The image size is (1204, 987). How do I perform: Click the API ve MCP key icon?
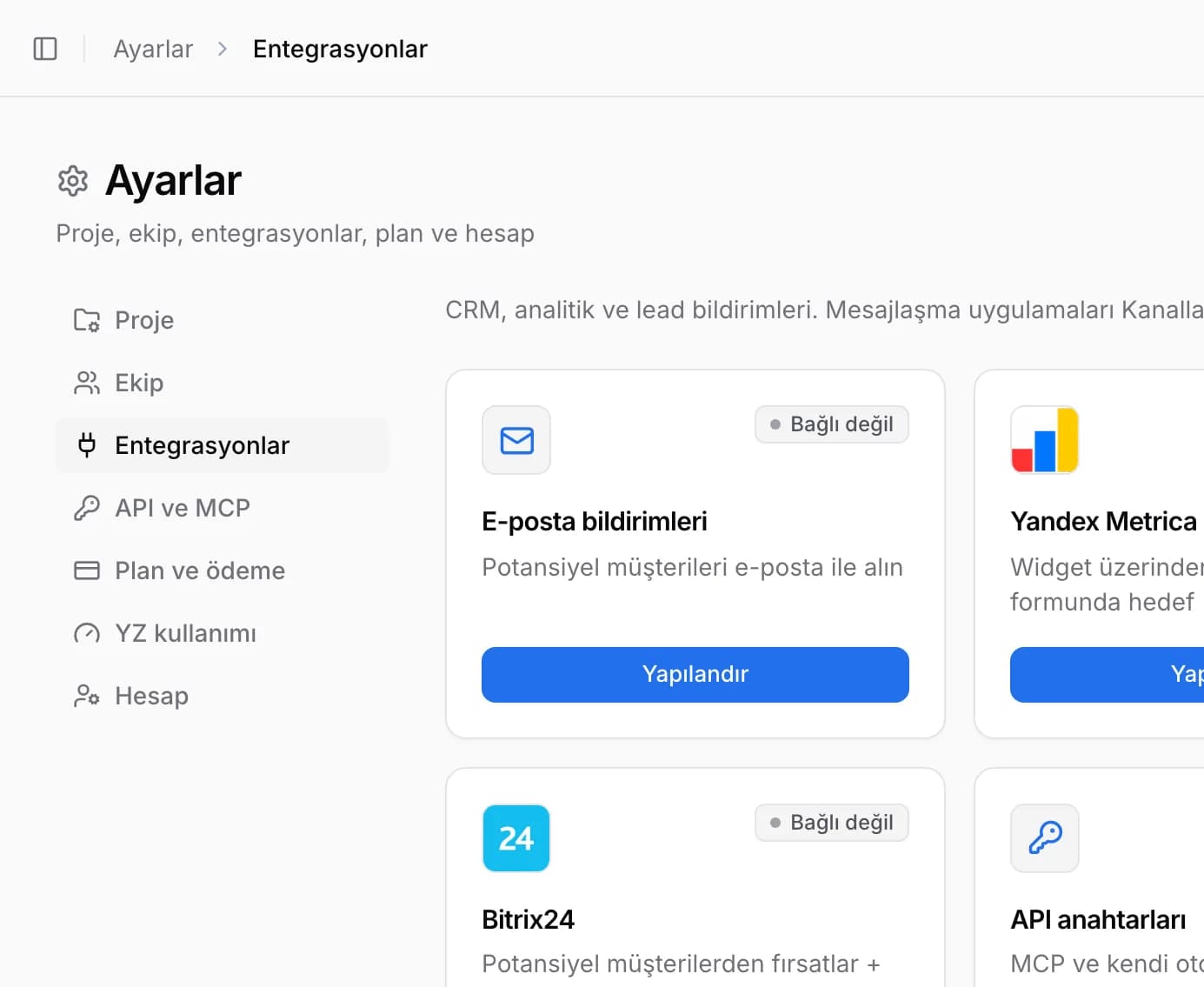click(x=87, y=508)
